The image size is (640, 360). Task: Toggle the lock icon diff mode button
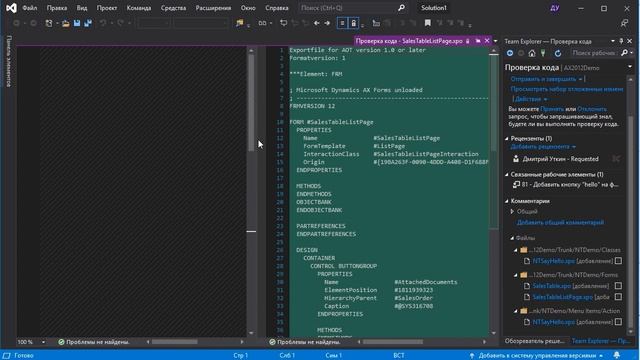click(x=353, y=23)
